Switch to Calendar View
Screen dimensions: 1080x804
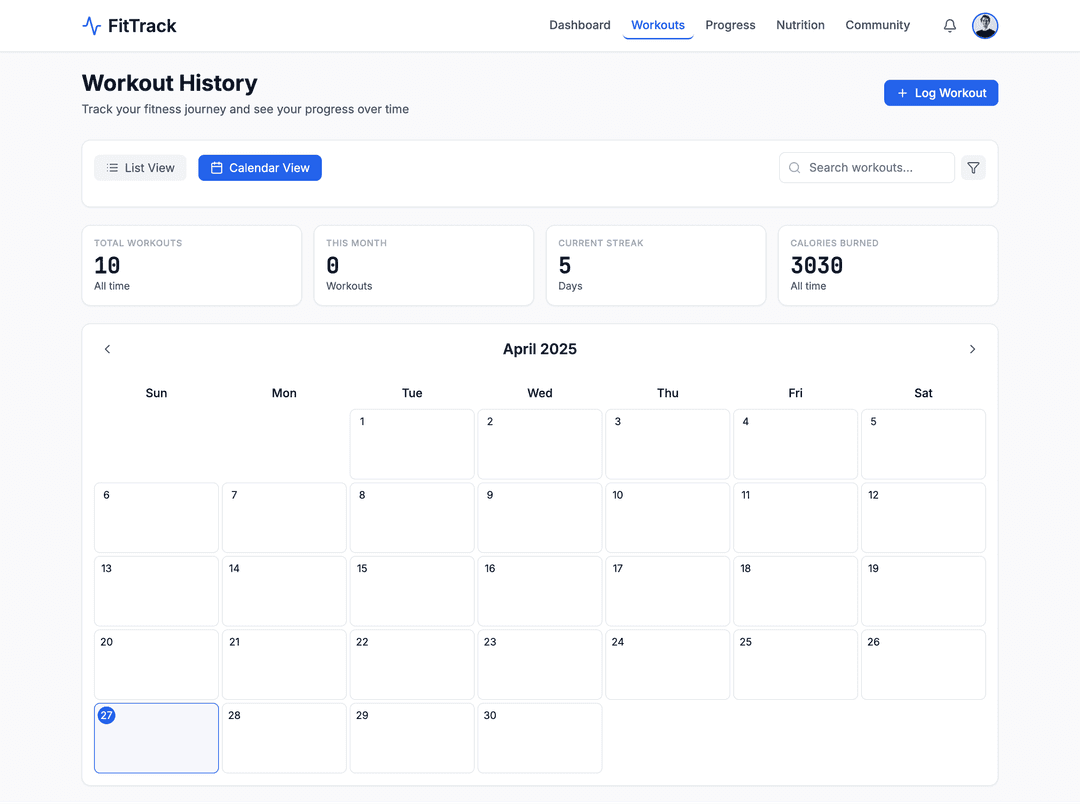pos(260,168)
